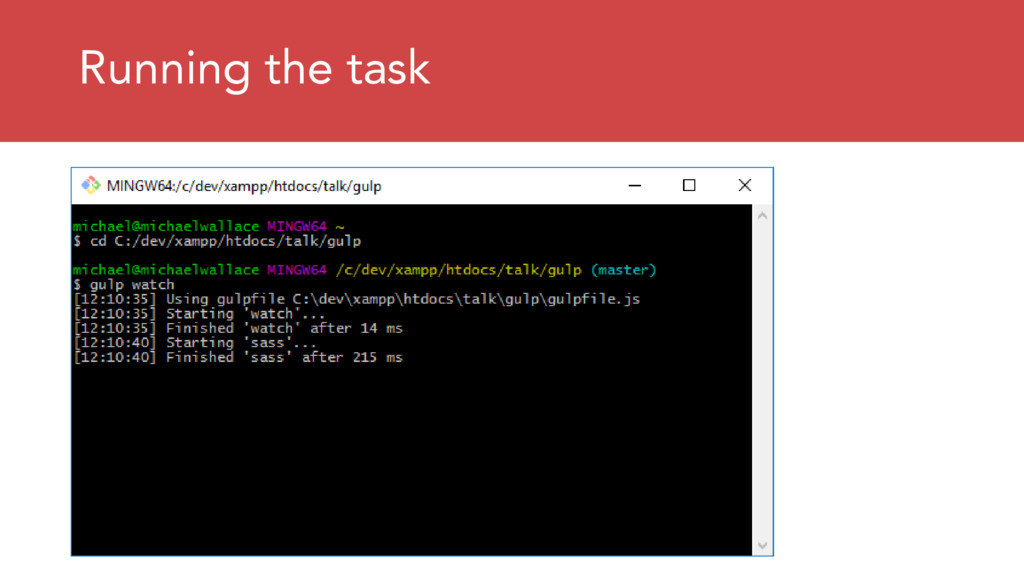Click the "Finished 'sass' after 215 ms" line
The height and width of the screenshot is (576, 1024).
(238, 357)
